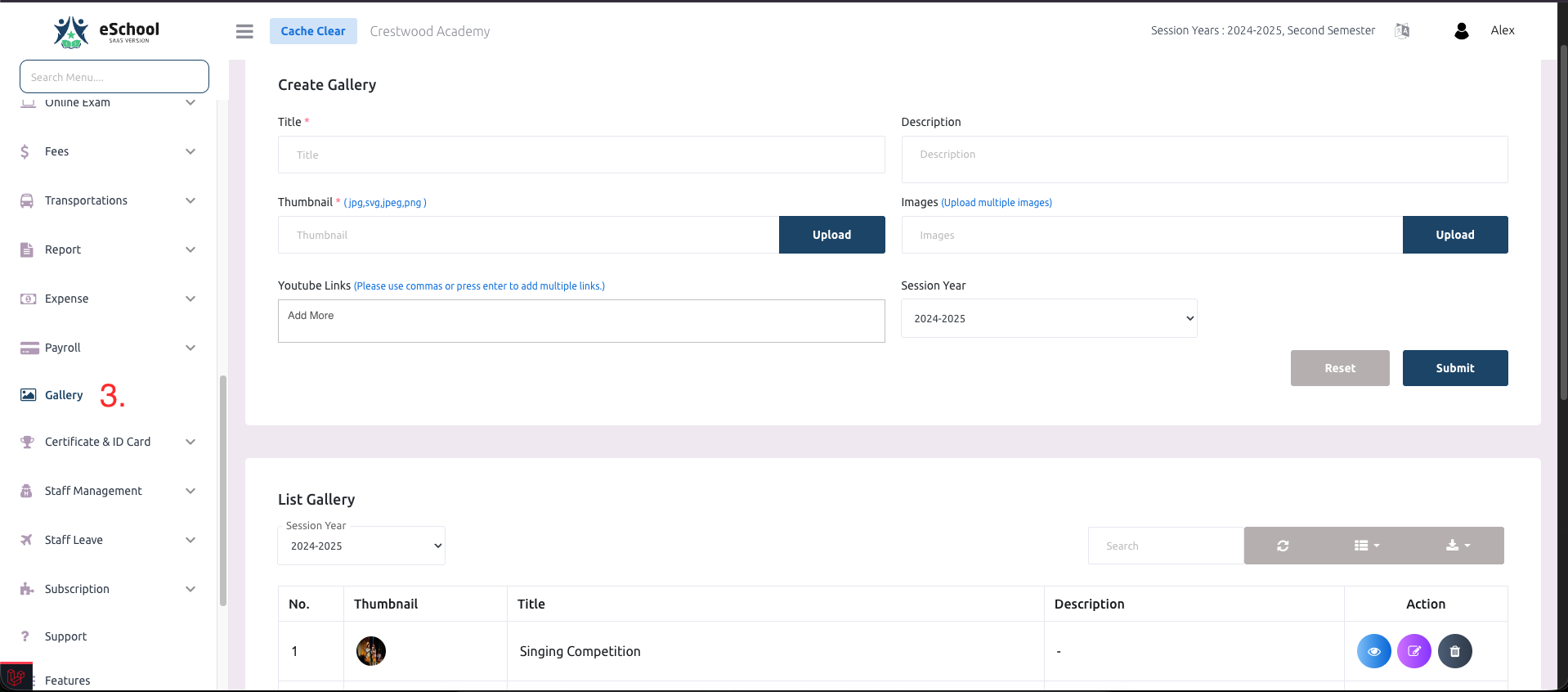Go to the Support menu item
This screenshot has height=692, width=1568.
tap(65, 636)
